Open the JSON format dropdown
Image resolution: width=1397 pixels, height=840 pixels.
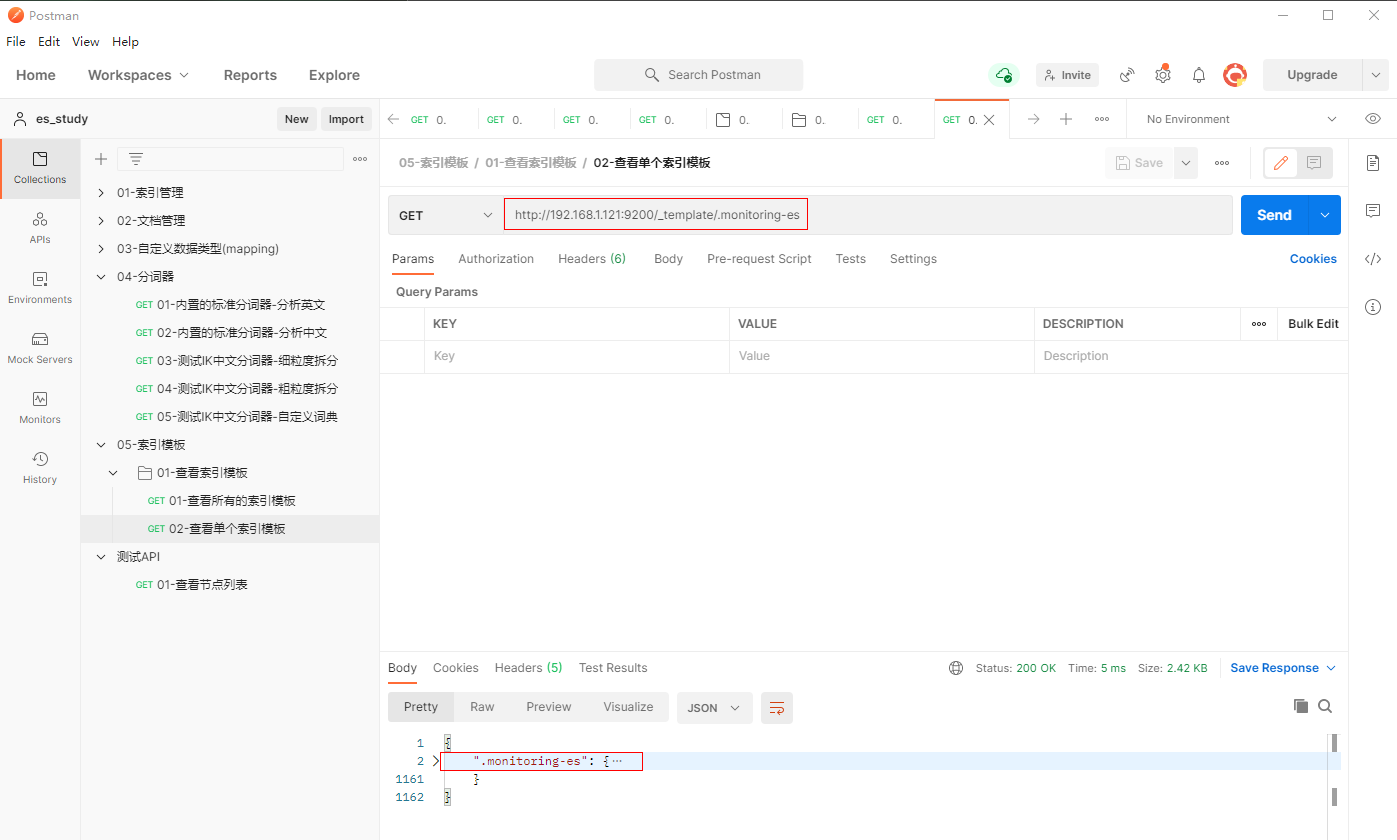714,707
